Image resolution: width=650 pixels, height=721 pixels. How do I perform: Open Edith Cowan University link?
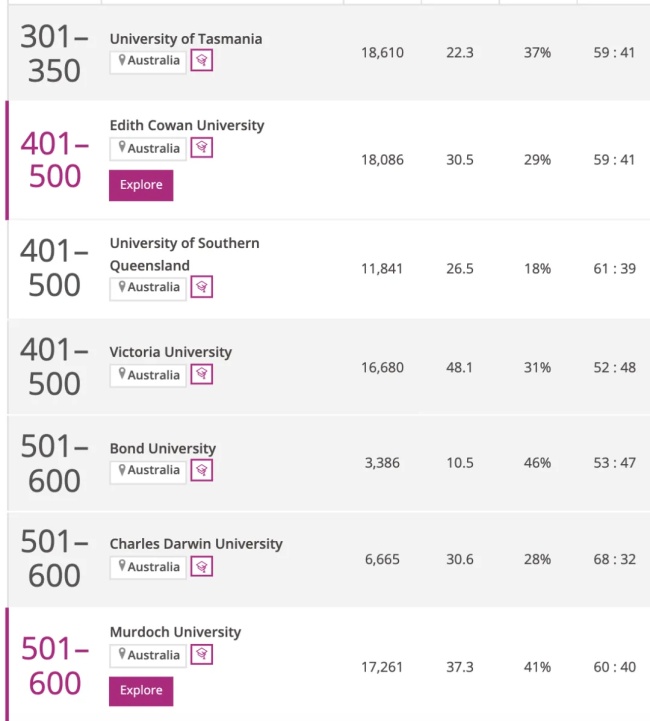pyautogui.click(x=187, y=126)
